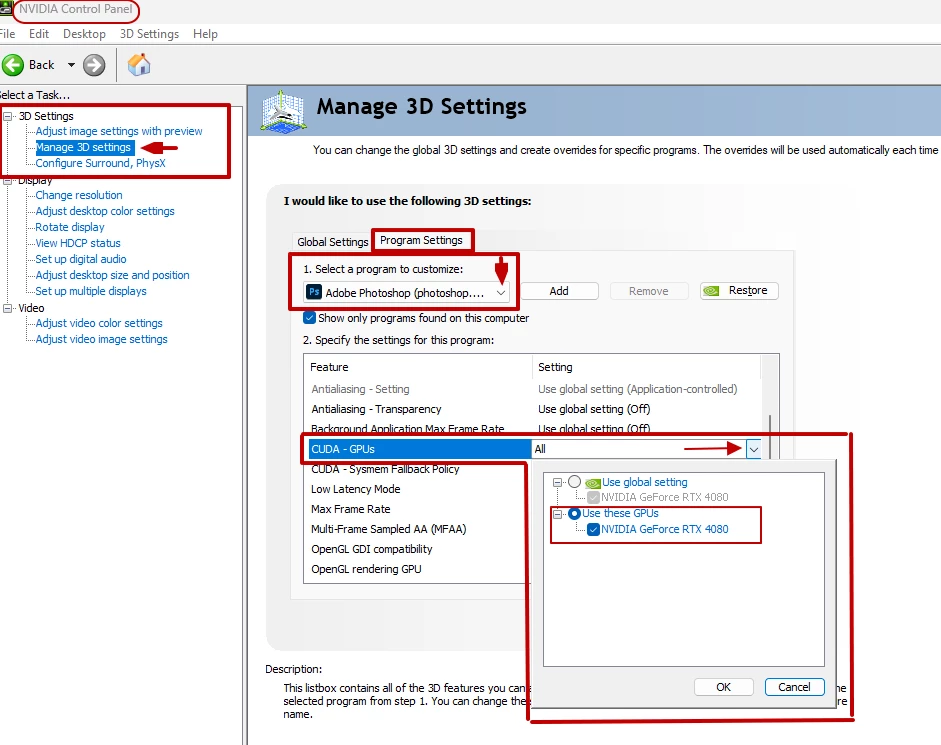941x745 pixels.
Task: Open Rotate display page
Action: [x=70, y=227]
